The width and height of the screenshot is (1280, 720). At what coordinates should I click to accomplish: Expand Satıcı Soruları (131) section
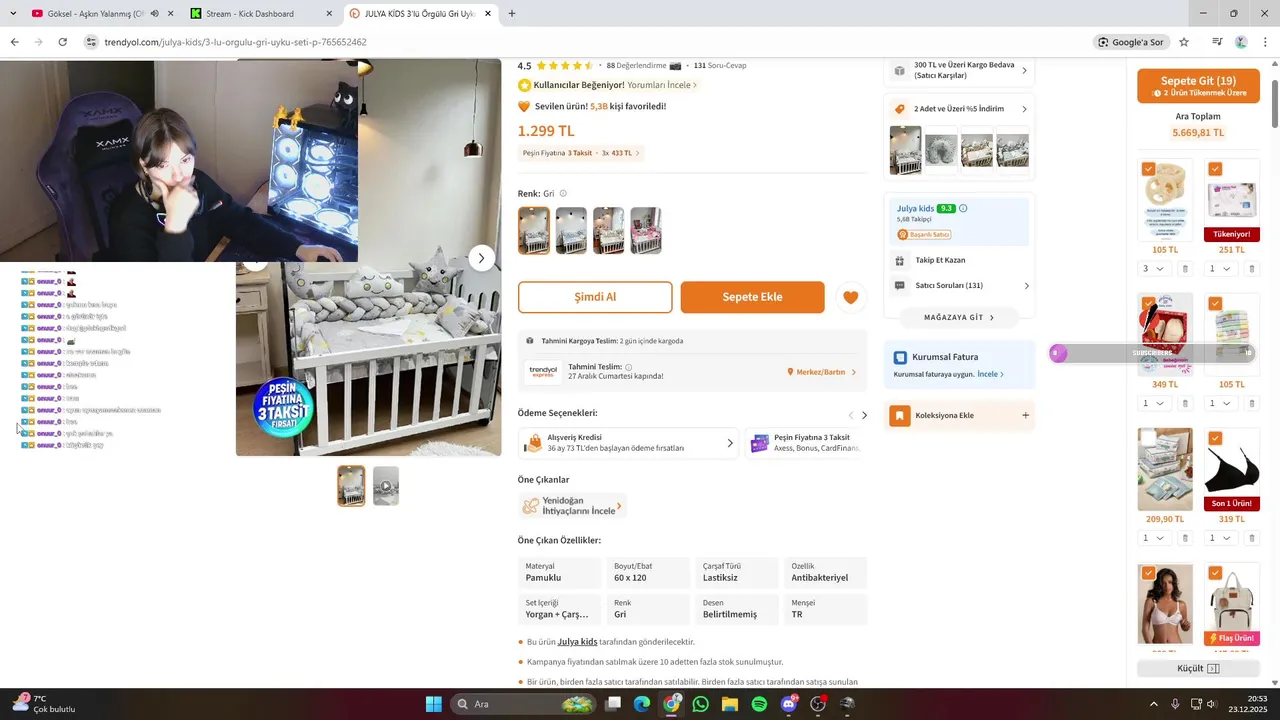(959, 286)
